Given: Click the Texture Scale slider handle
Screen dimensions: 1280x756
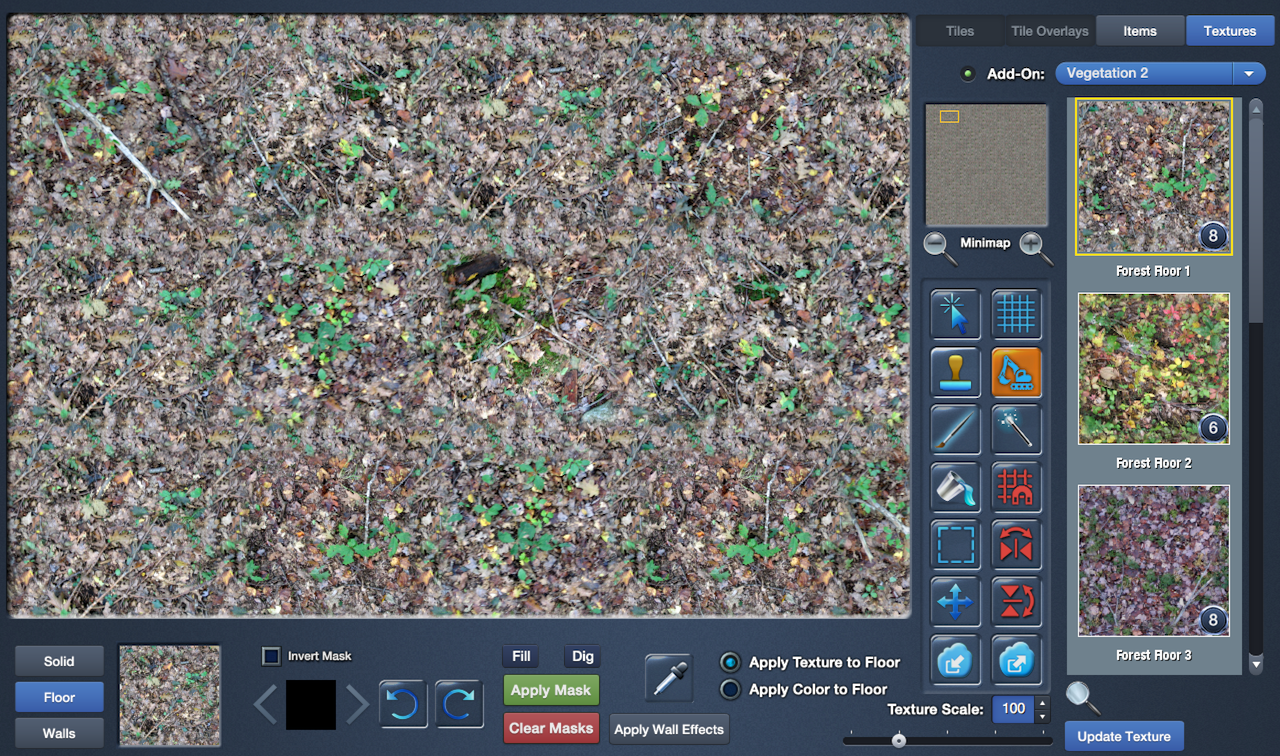Looking at the screenshot, I should (899, 740).
